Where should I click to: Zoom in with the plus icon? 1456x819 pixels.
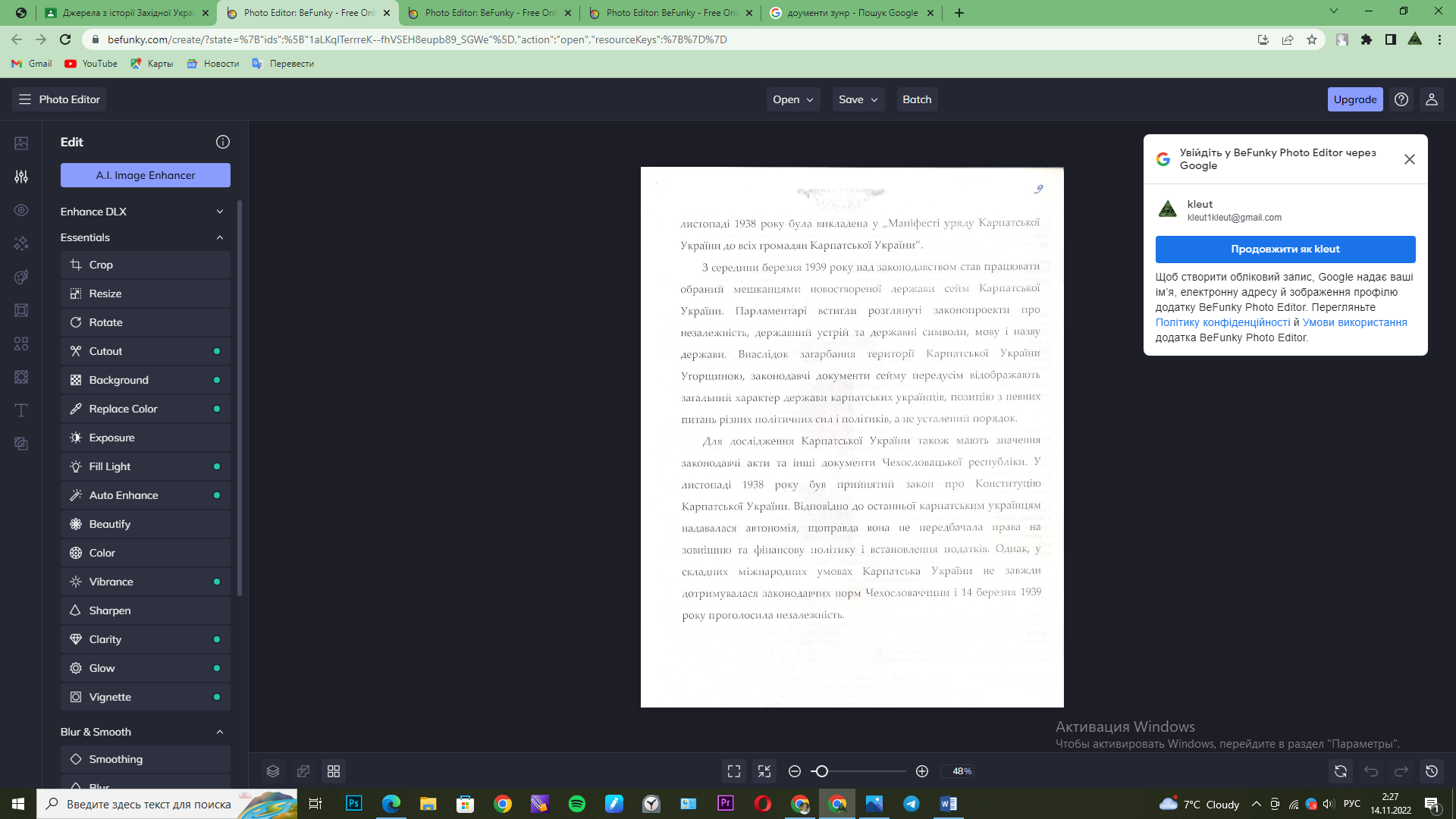point(922,771)
